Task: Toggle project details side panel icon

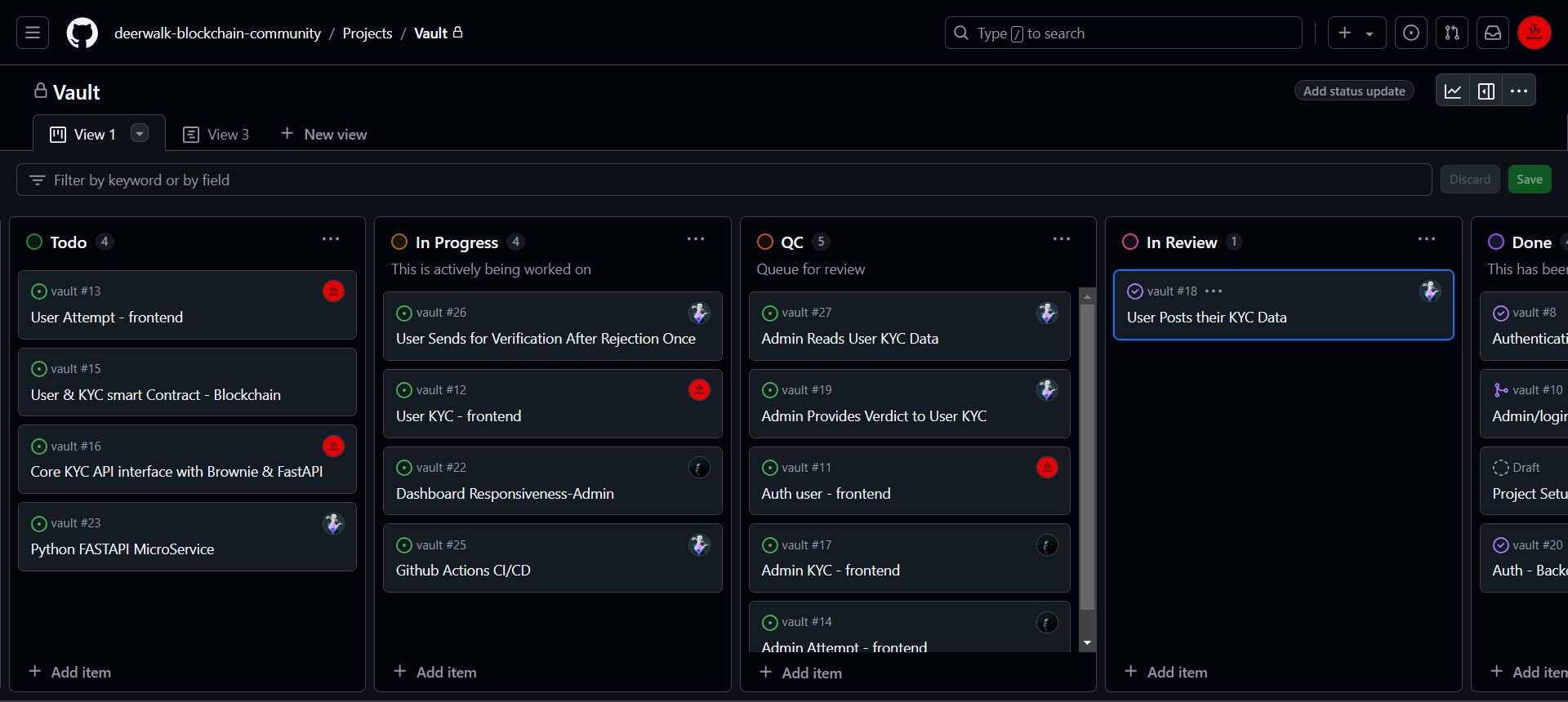Action: tap(1486, 91)
